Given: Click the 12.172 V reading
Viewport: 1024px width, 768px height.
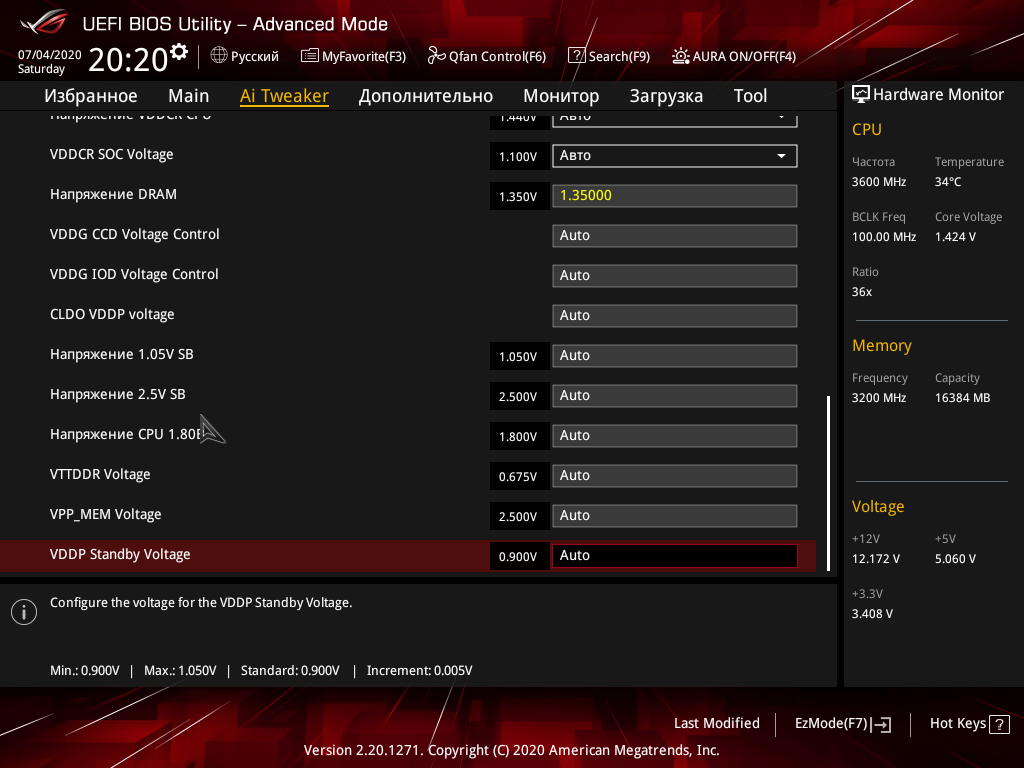Looking at the screenshot, I should click(x=876, y=559).
